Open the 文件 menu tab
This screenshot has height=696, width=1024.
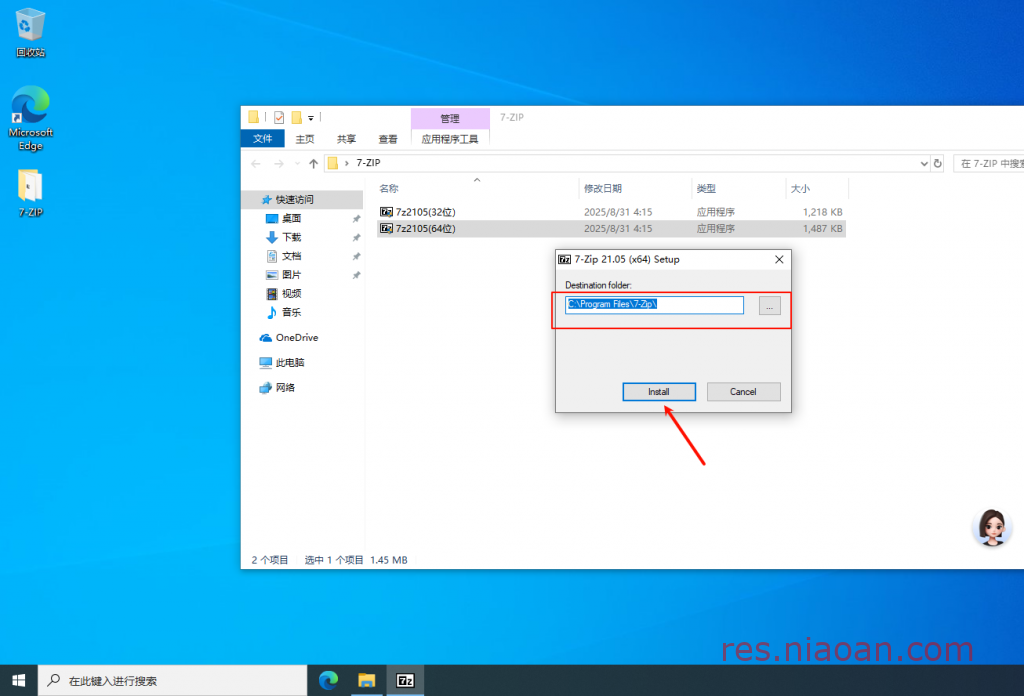pos(262,139)
